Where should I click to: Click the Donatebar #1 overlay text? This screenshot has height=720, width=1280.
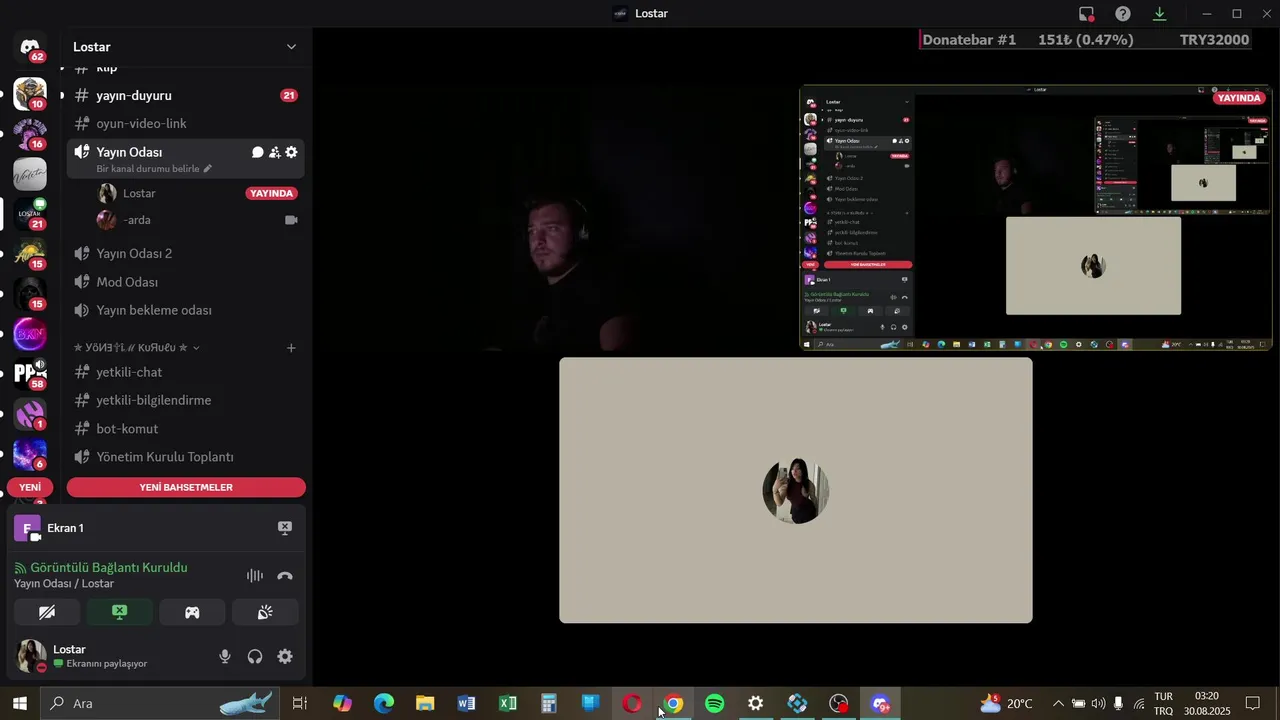[x=969, y=40]
